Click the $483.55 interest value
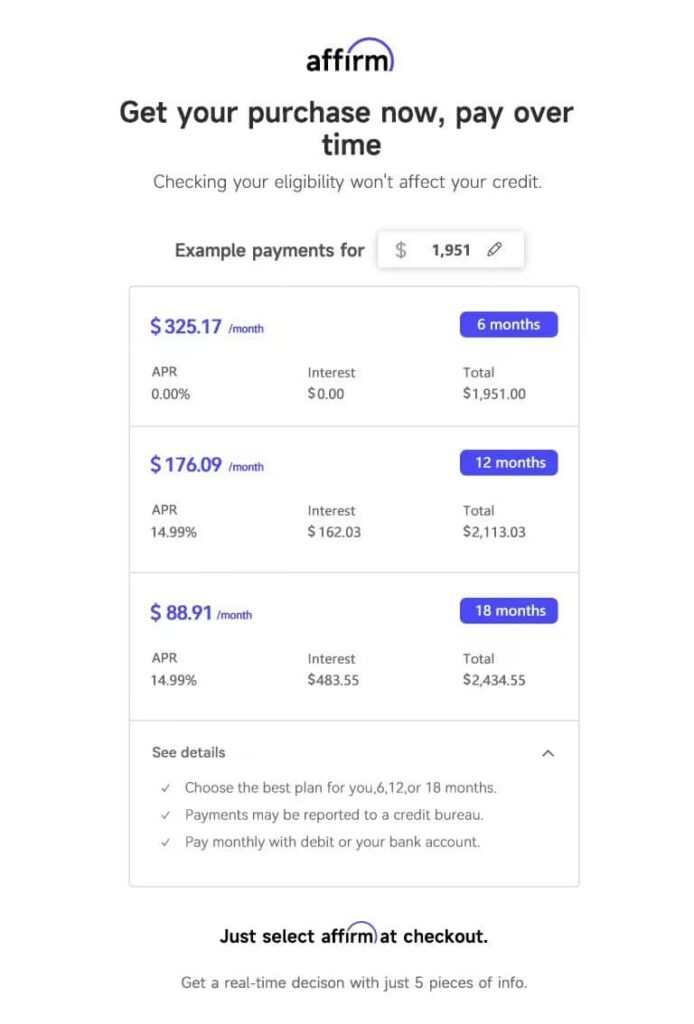This screenshot has height=1024, width=694. tap(331, 680)
